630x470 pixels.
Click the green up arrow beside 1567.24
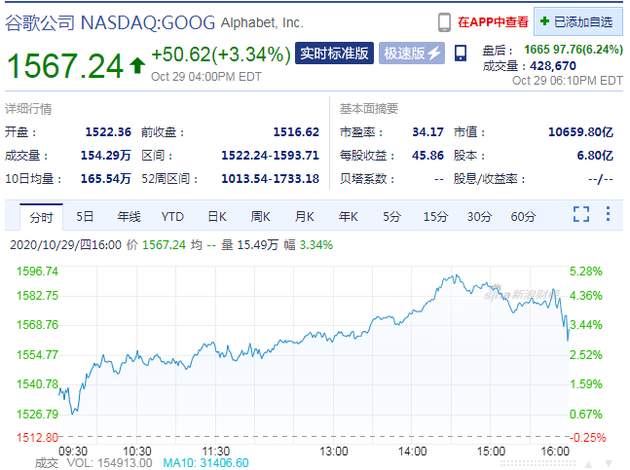pyautogui.click(x=136, y=66)
